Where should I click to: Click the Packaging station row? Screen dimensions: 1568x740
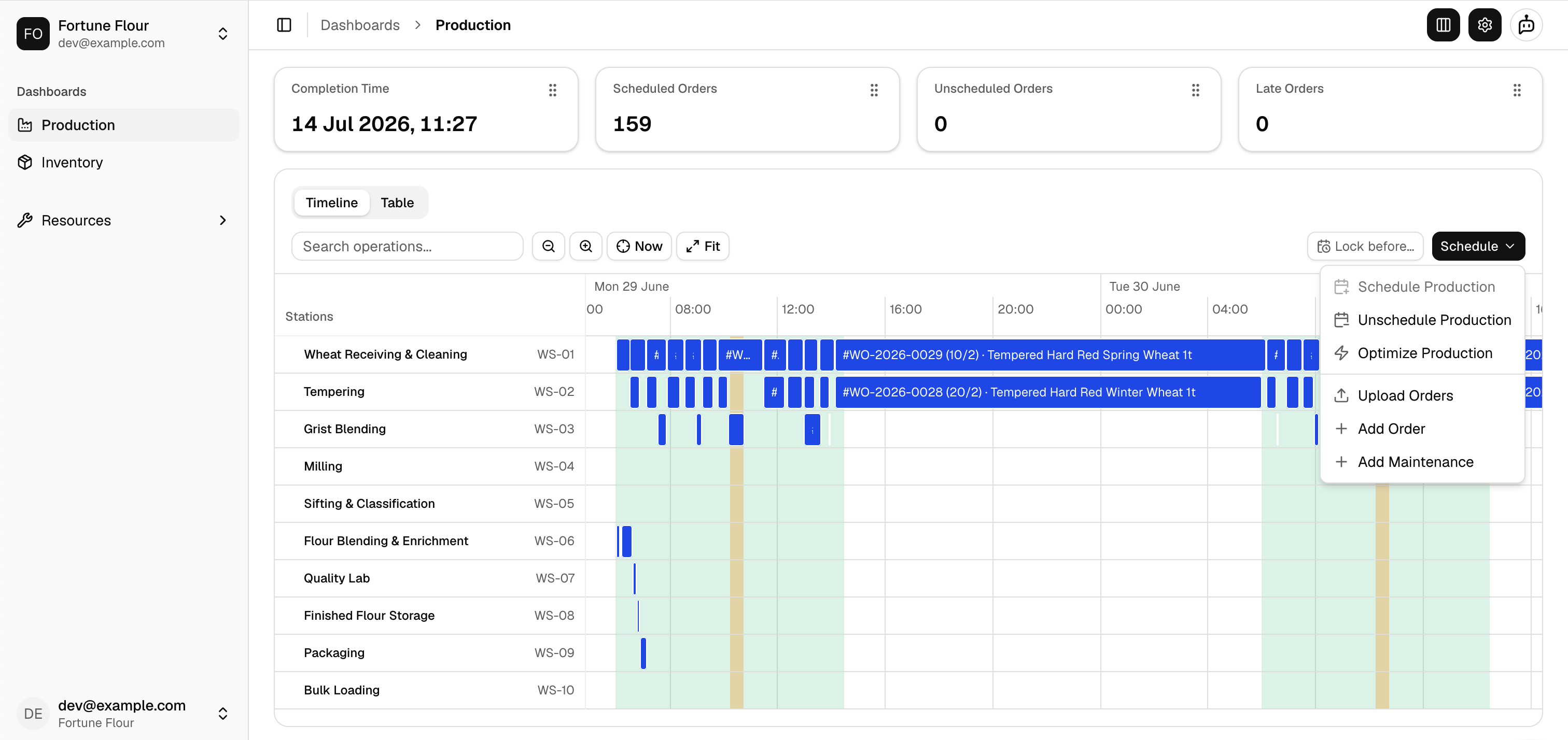coord(430,653)
